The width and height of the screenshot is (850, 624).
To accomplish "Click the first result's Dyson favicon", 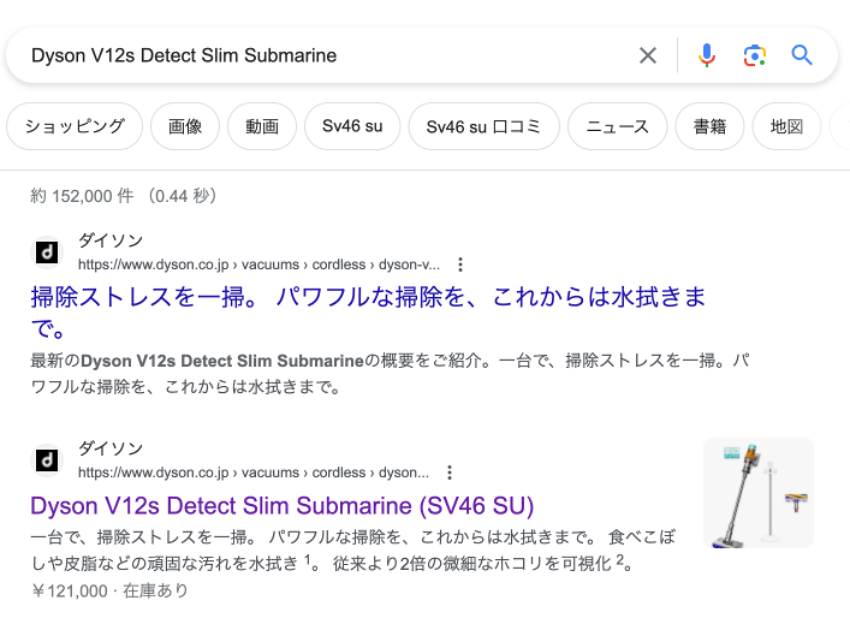I will coord(47,252).
